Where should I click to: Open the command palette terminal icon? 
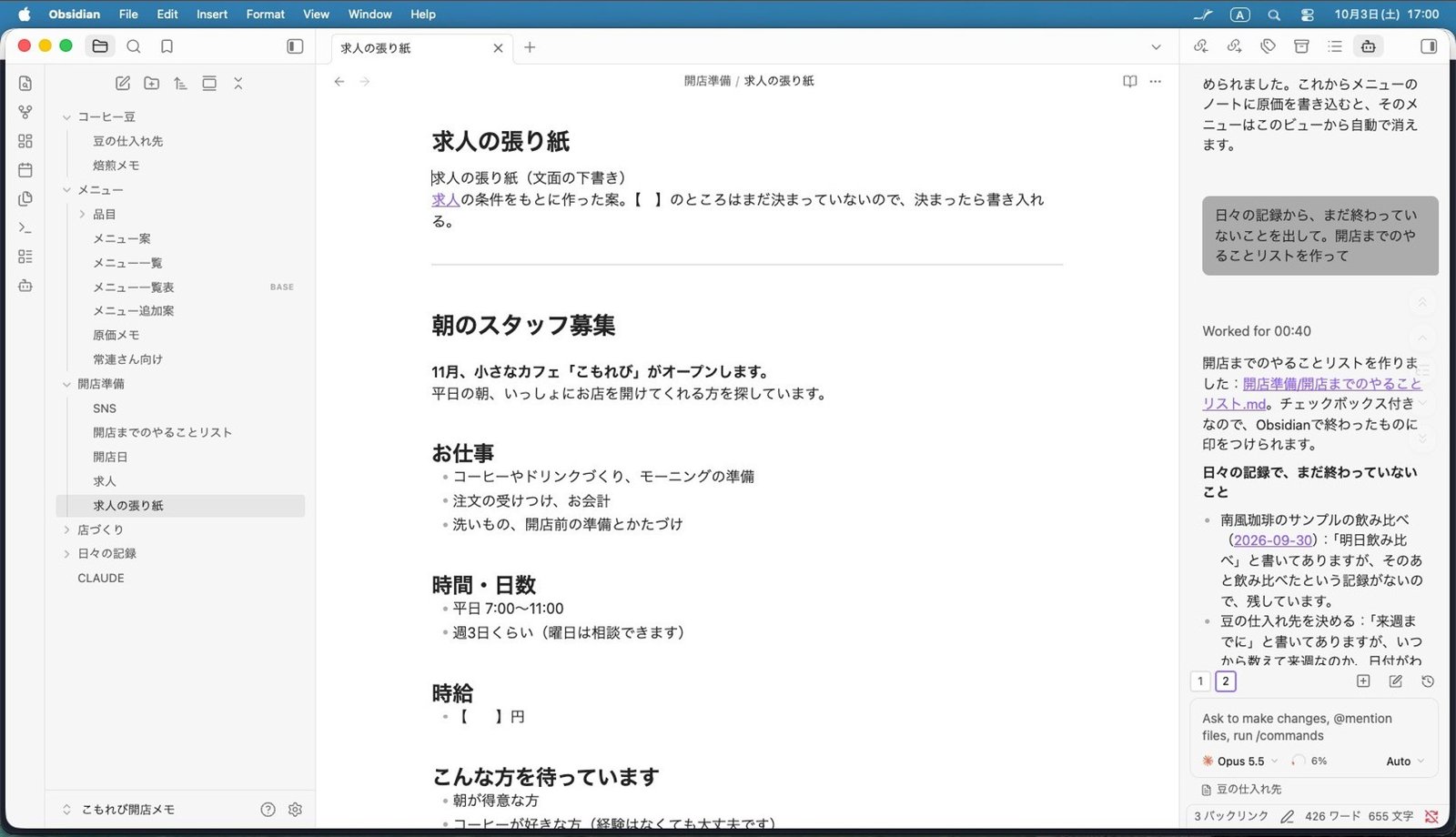[x=25, y=227]
